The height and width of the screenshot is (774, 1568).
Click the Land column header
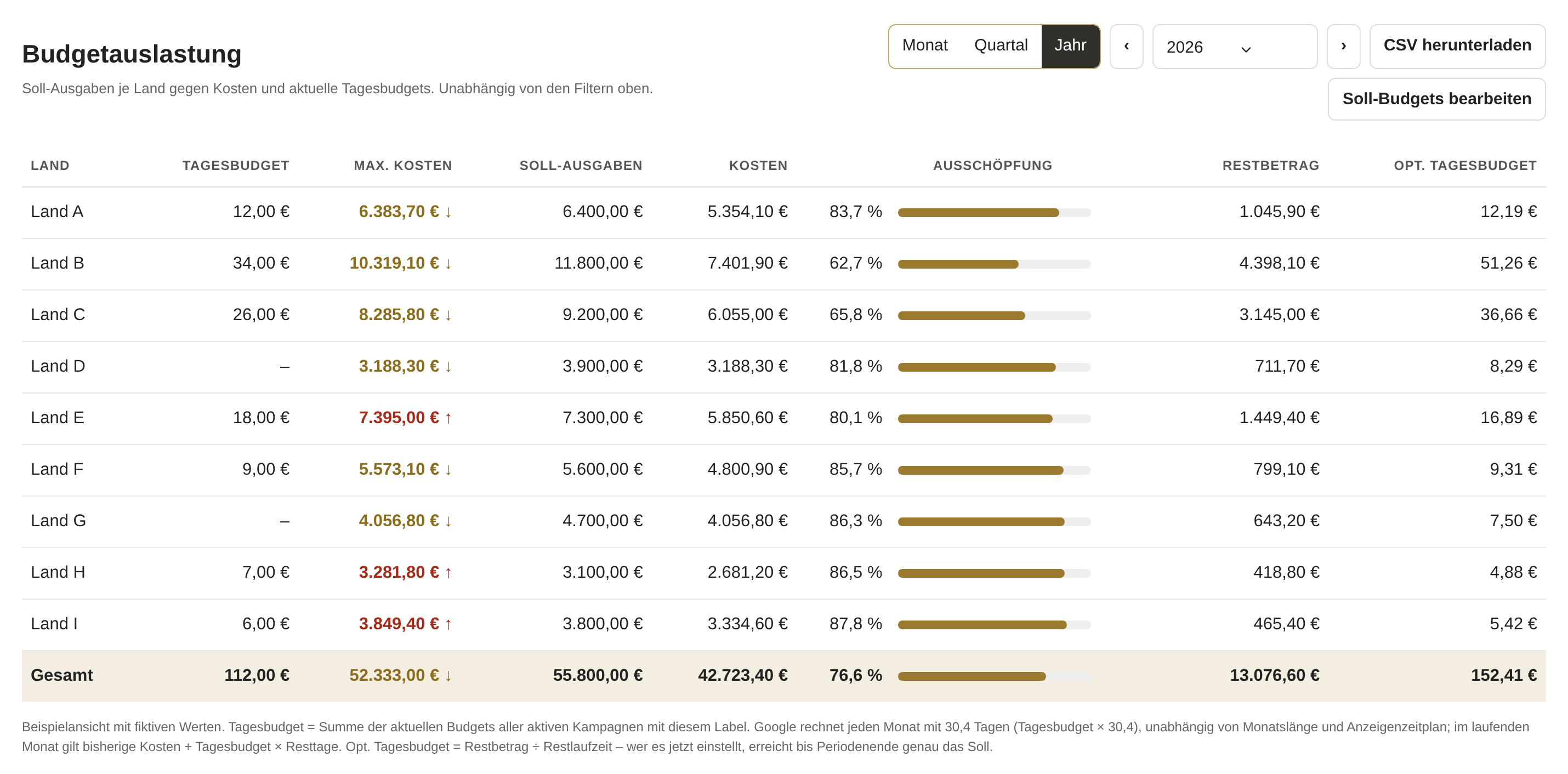click(x=50, y=166)
